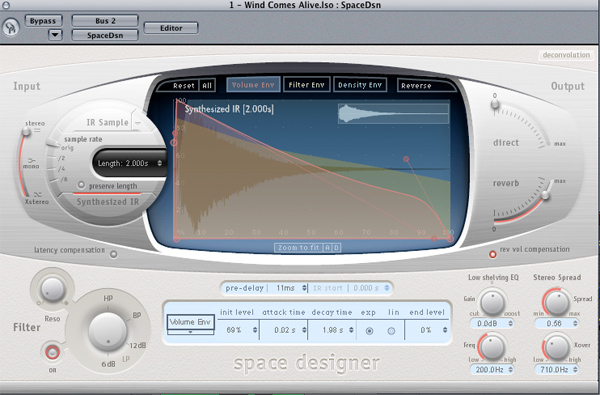Screen dimensions: 600x395
Task: Click the Reverse button
Action: pyautogui.click(x=416, y=85)
